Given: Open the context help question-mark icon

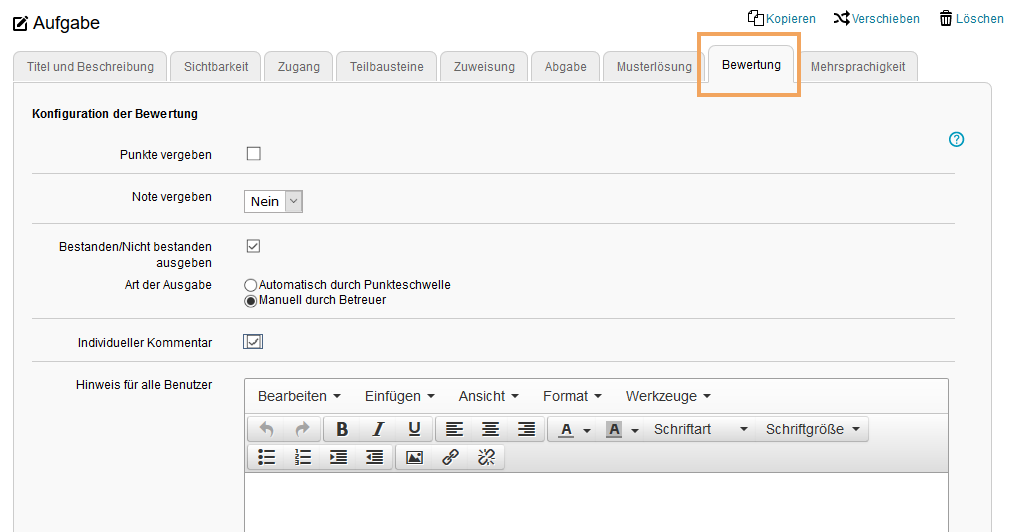Looking at the screenshot, I should pyautogui.click(x=956, y=140).
